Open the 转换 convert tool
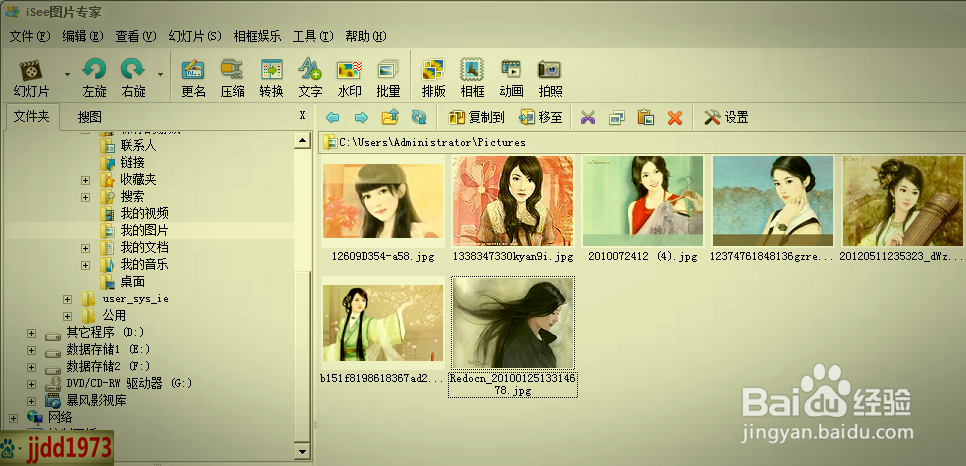This screenshot has width=966, height=466. pos(271,78)
